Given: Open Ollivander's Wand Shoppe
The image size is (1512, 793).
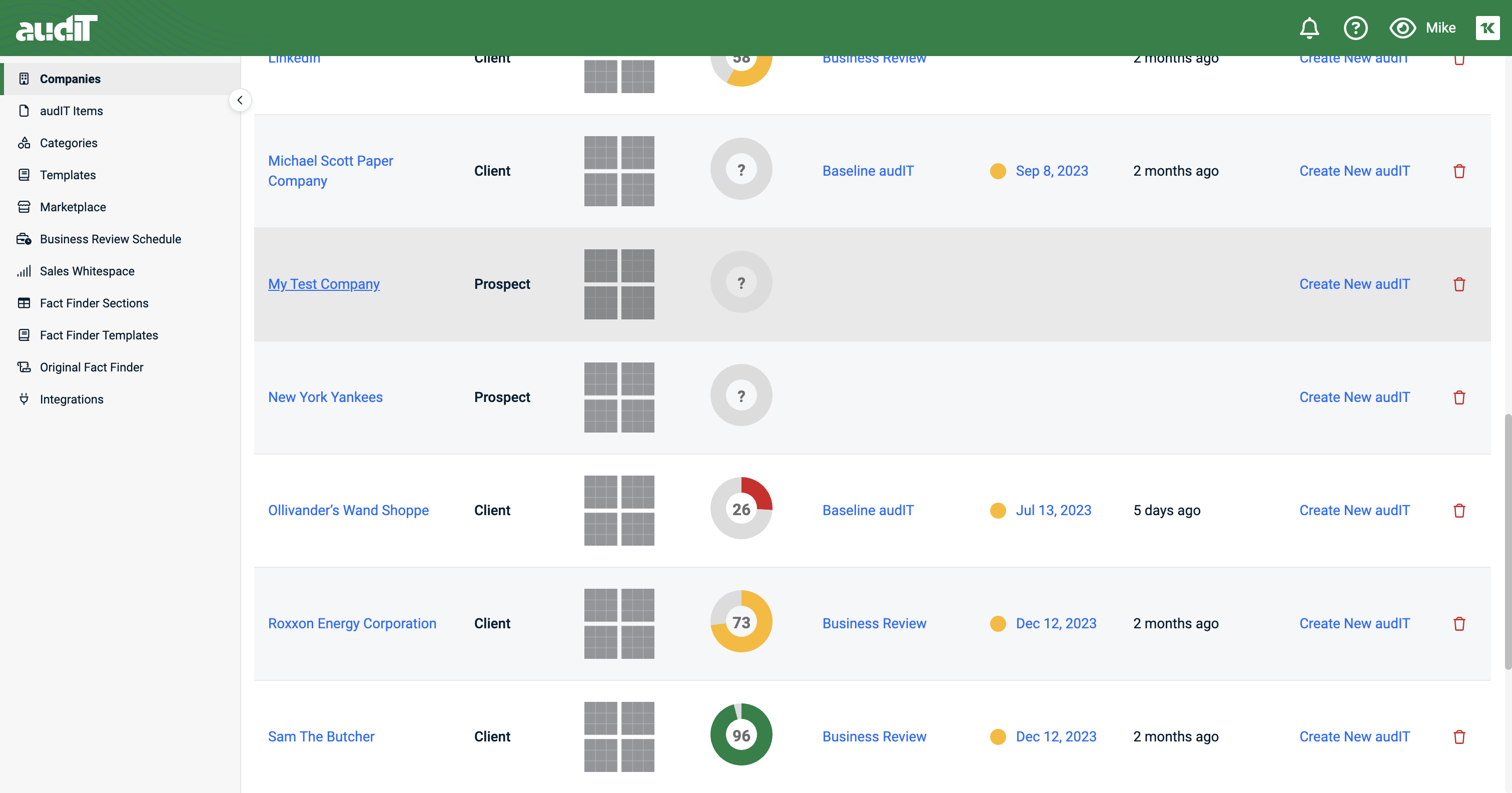Looking at the screenshot, I should pos(348,511).
